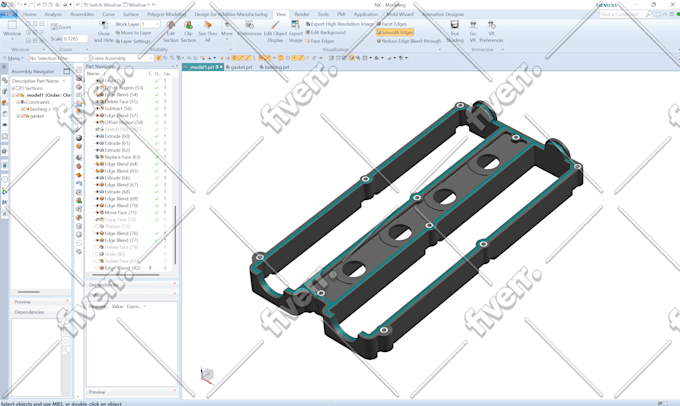Switch to the Analysis ribbon tab
The width and height of the screenshot is (680, 406).
tap(53, 14)
